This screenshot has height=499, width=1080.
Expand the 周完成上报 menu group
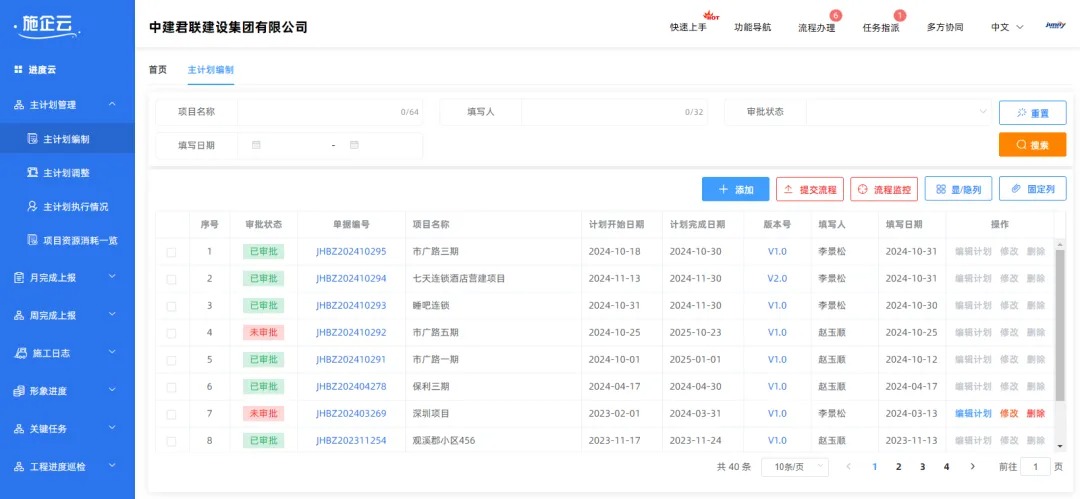point(112,314)
